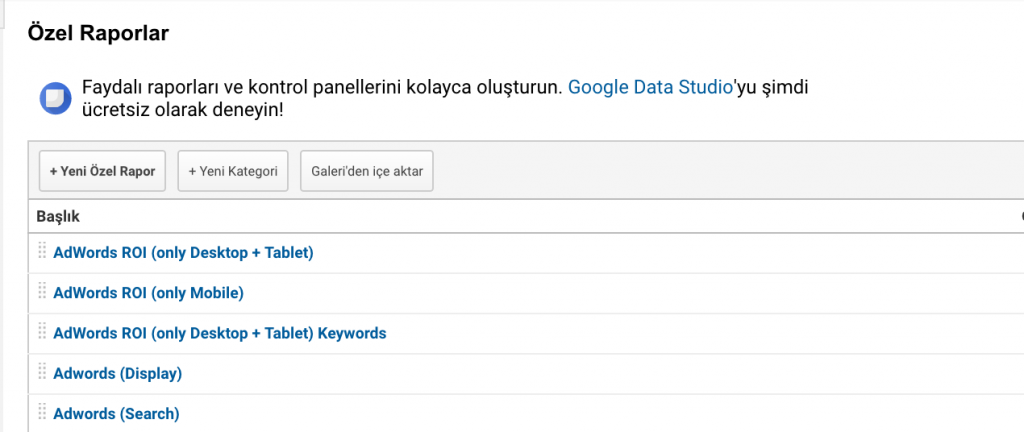Click empty toolbar area beside Galeri'den içe aktar
Image resolution: width=1024 pixels, height=432 pixels.
point(700,171)
